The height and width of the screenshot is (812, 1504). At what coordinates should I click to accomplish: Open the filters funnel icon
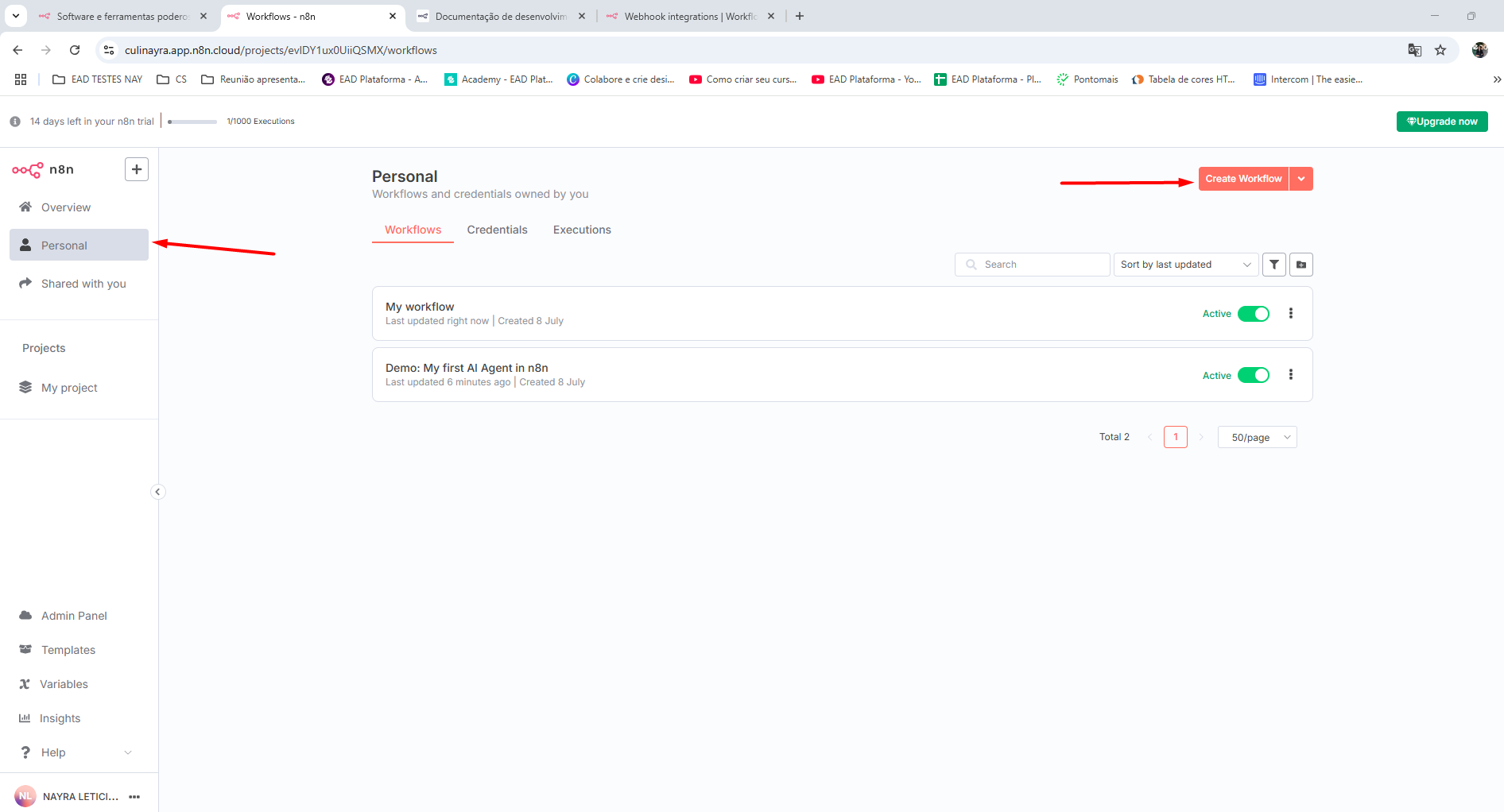click(x=1274, y=265)
